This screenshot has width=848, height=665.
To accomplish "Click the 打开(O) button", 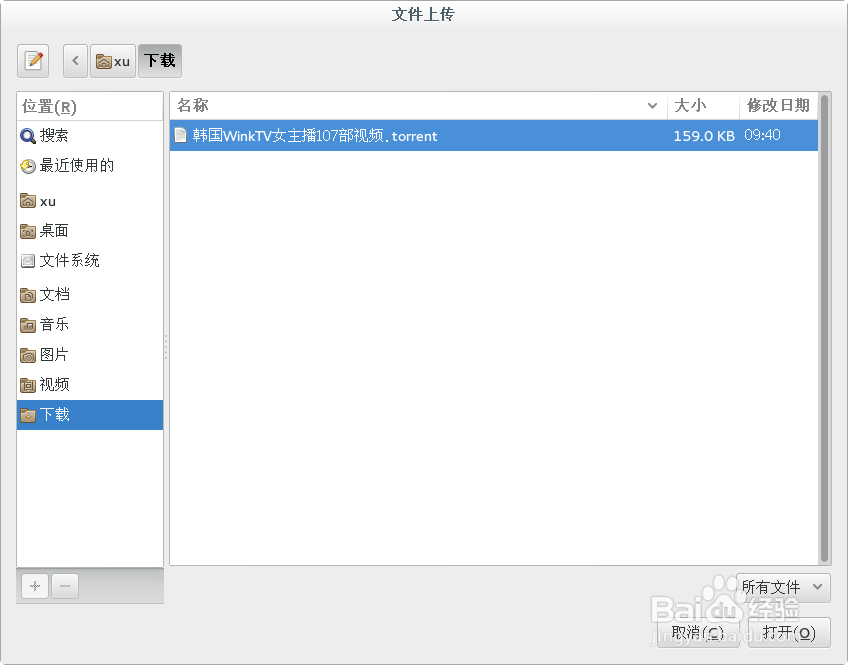I will pos(789,633).
